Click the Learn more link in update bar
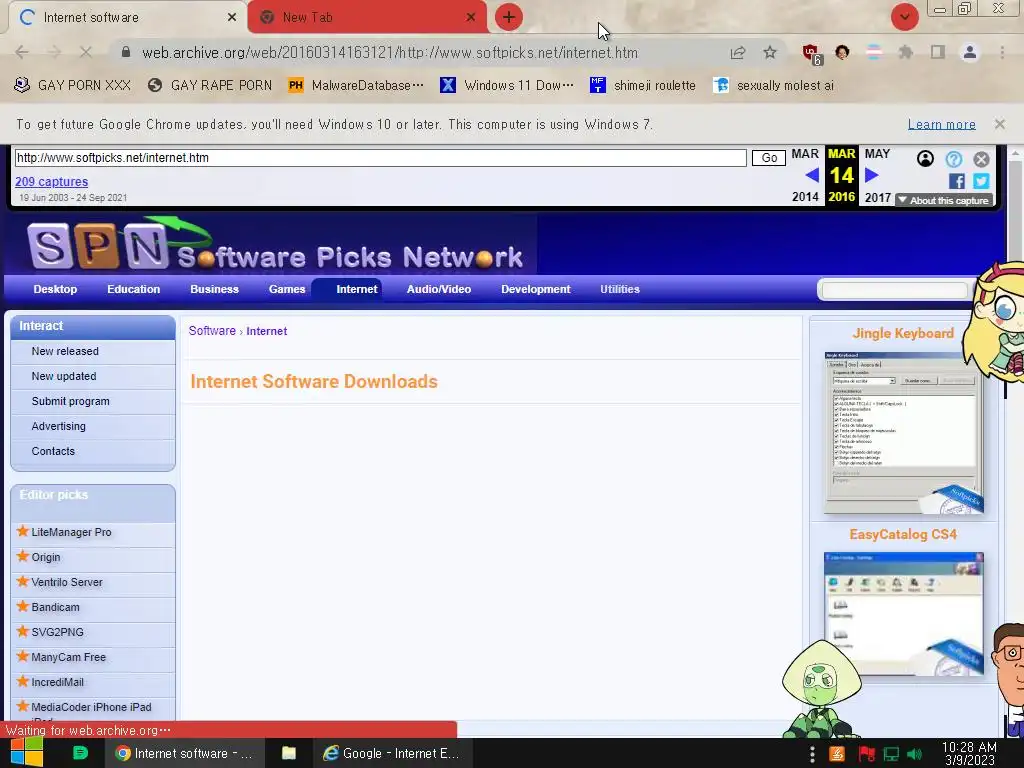 (x=941, y=124)
